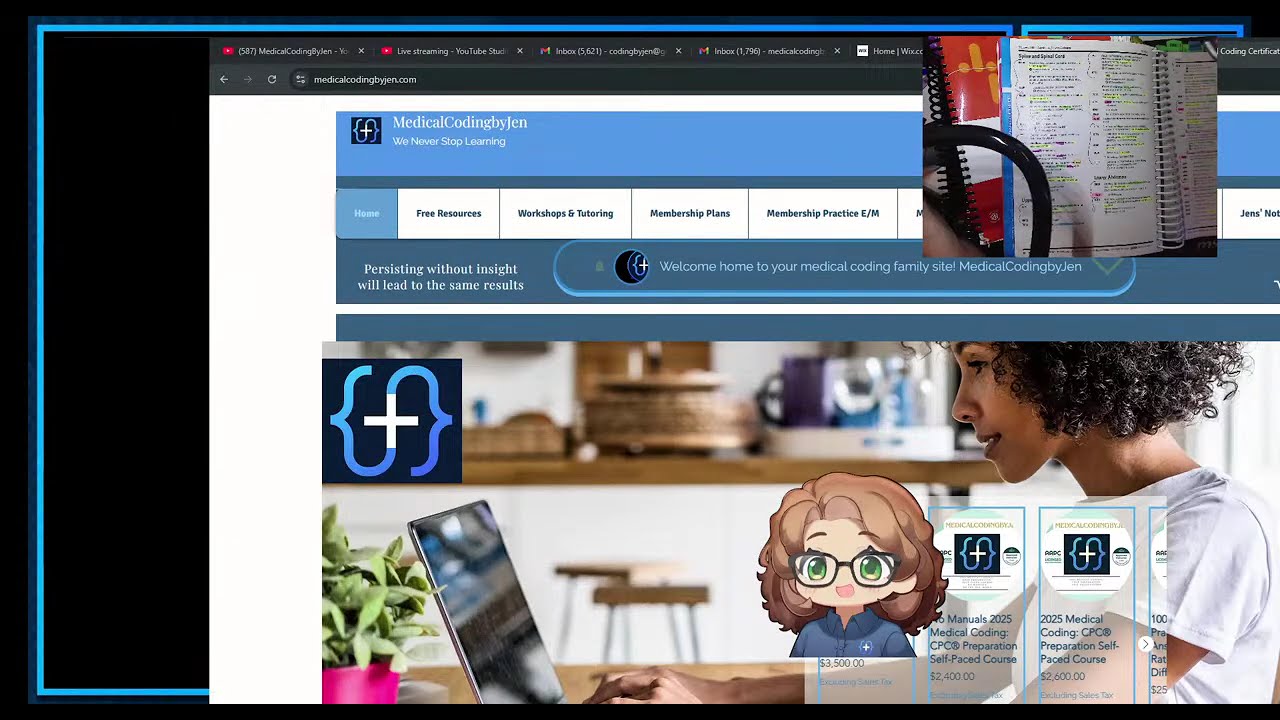
Task: Open the Free Resources menu item
Action: click(449, 213)
